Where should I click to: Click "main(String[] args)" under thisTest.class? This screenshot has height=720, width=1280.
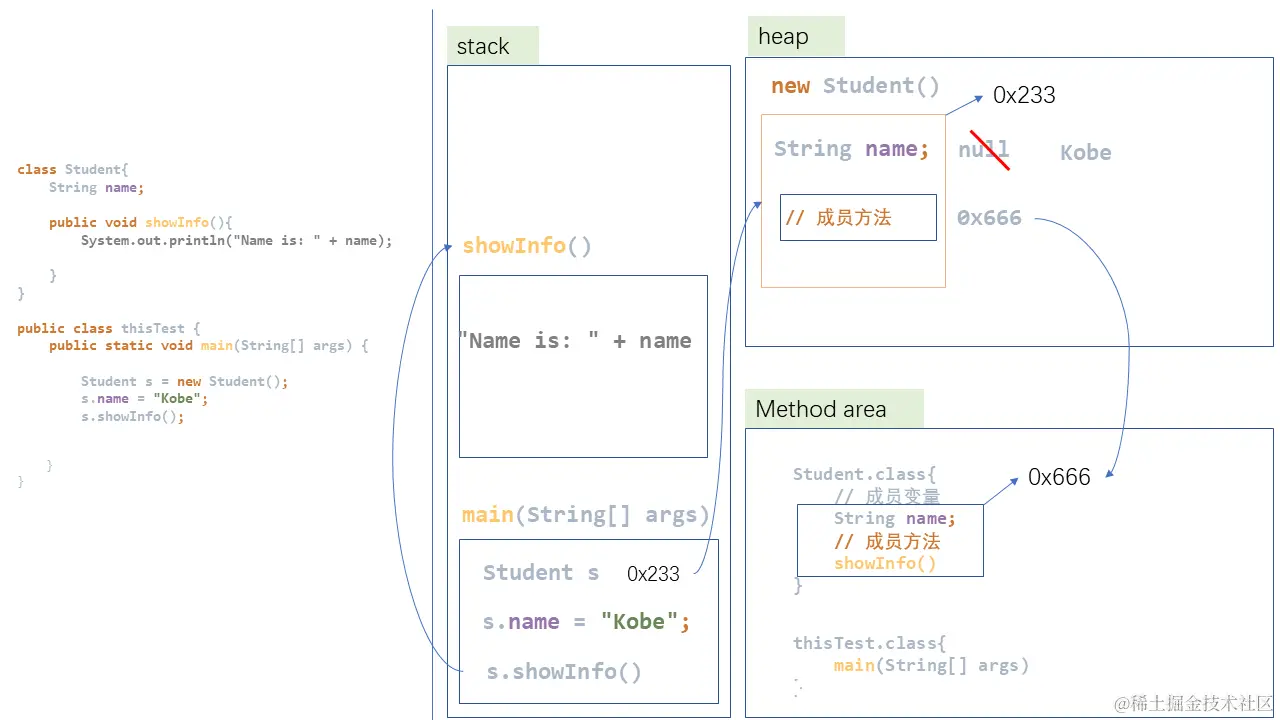click(x=931, y=665)
